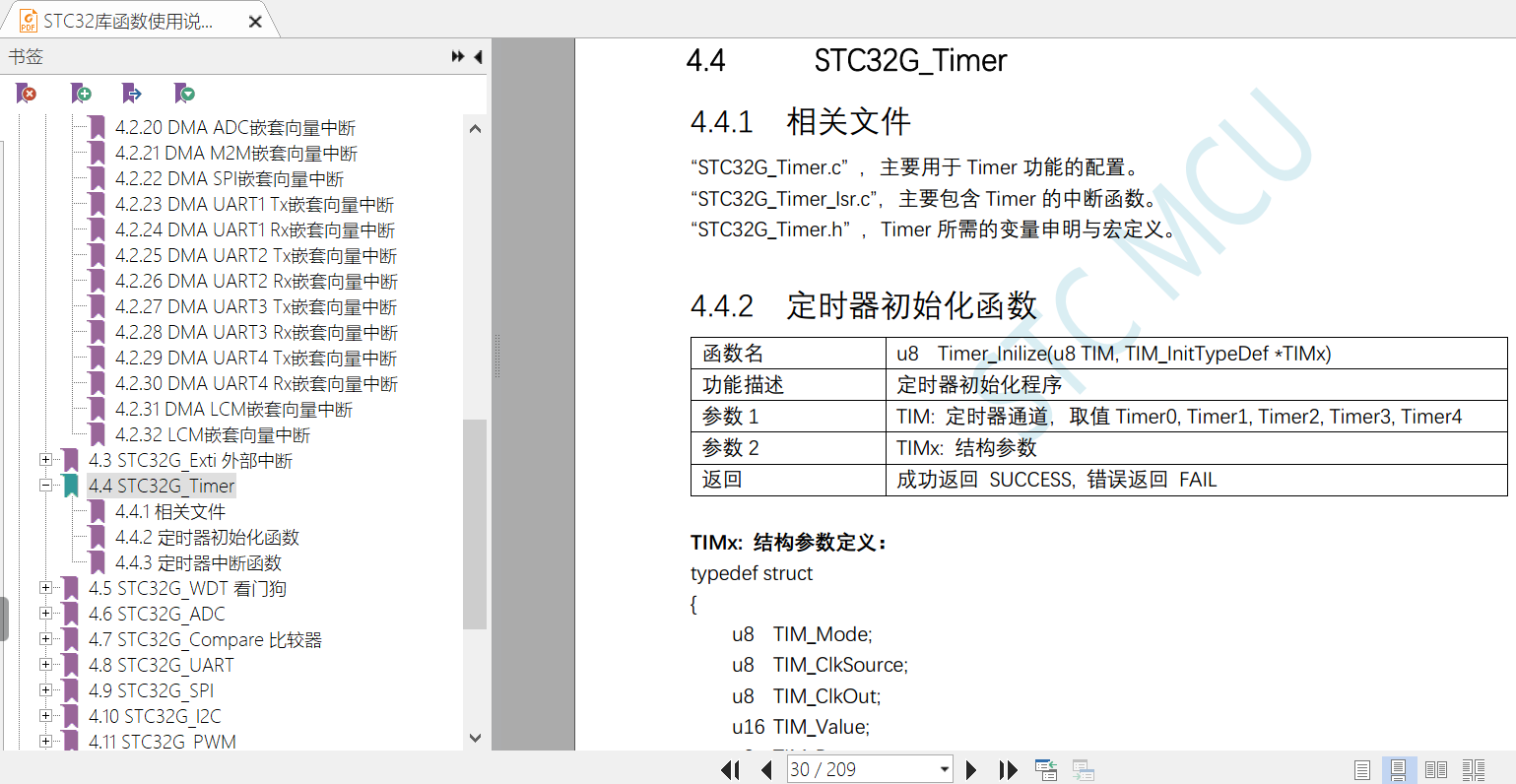Screen dimensions: 1516x784
Task: Click bookmark icon of 4.4 STC32G_Timer
Action: pos(71,486)
